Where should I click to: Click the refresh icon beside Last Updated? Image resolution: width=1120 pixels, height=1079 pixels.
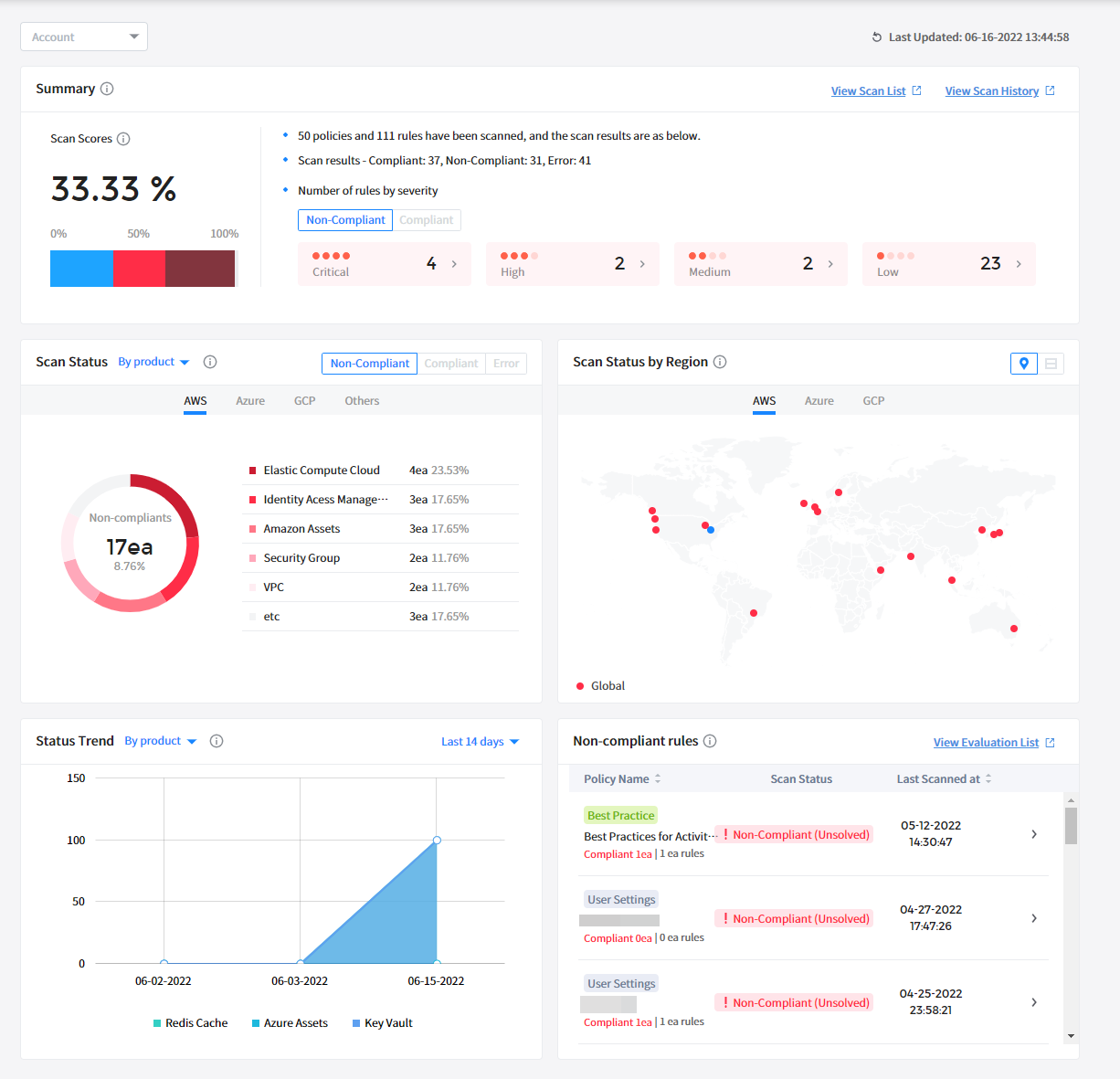click(x=877, y=37)
